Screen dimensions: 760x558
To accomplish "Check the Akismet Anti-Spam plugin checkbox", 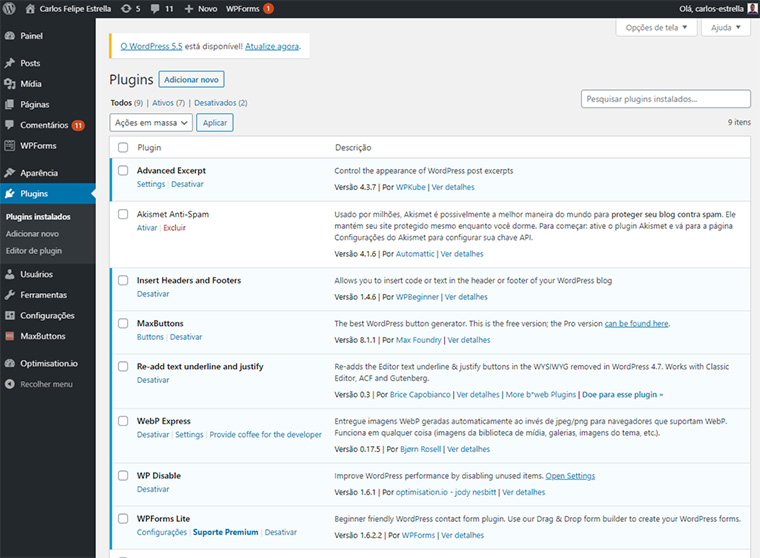I will (123, 214).
